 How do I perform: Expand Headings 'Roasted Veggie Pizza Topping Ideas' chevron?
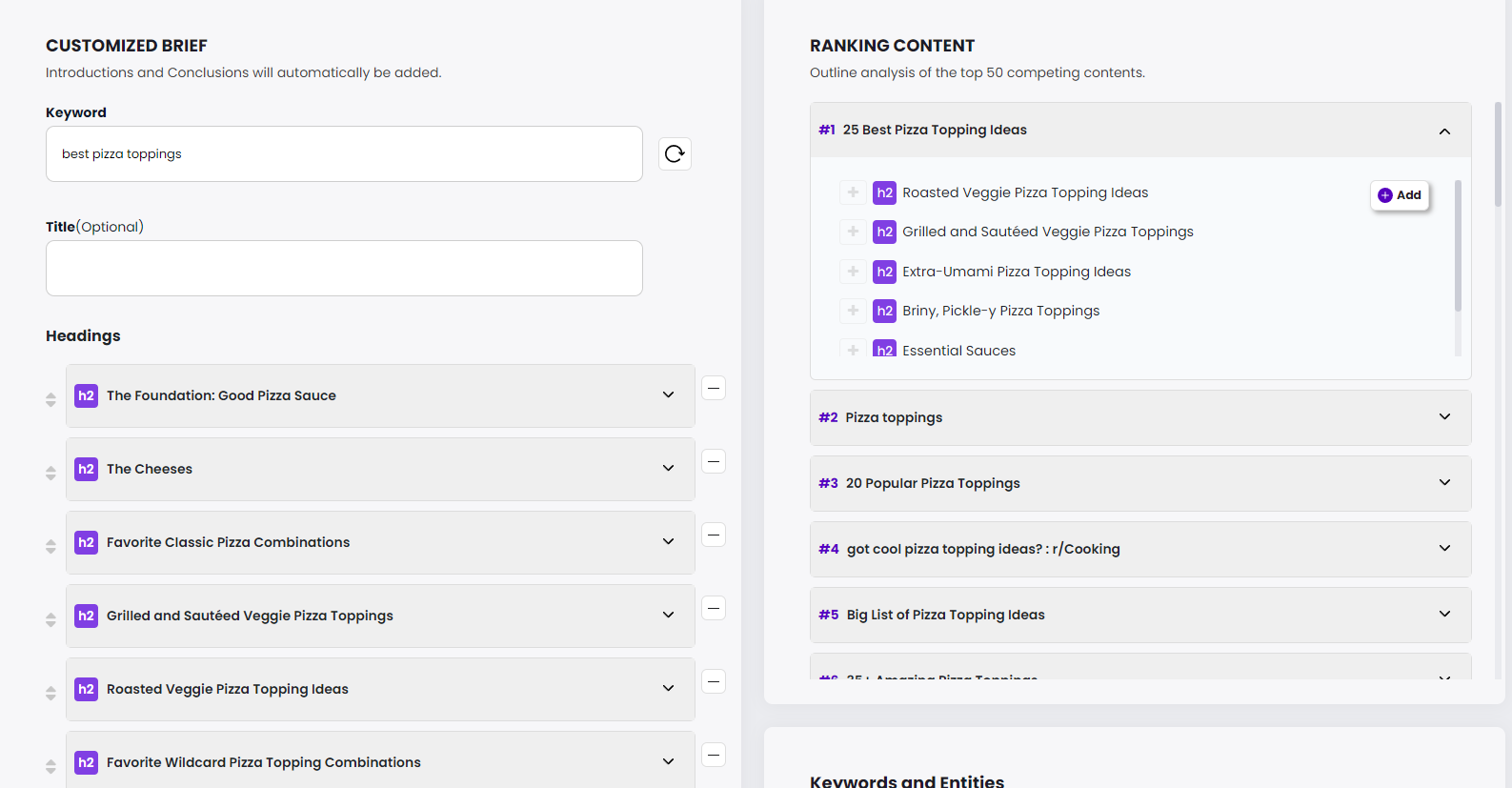pos(668,688)
